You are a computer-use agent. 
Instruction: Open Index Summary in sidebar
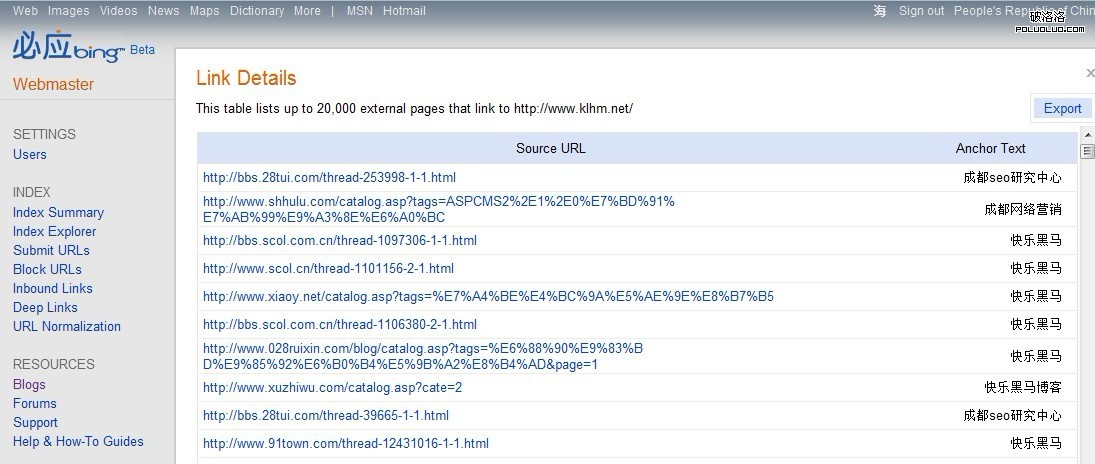coord(58,212)
